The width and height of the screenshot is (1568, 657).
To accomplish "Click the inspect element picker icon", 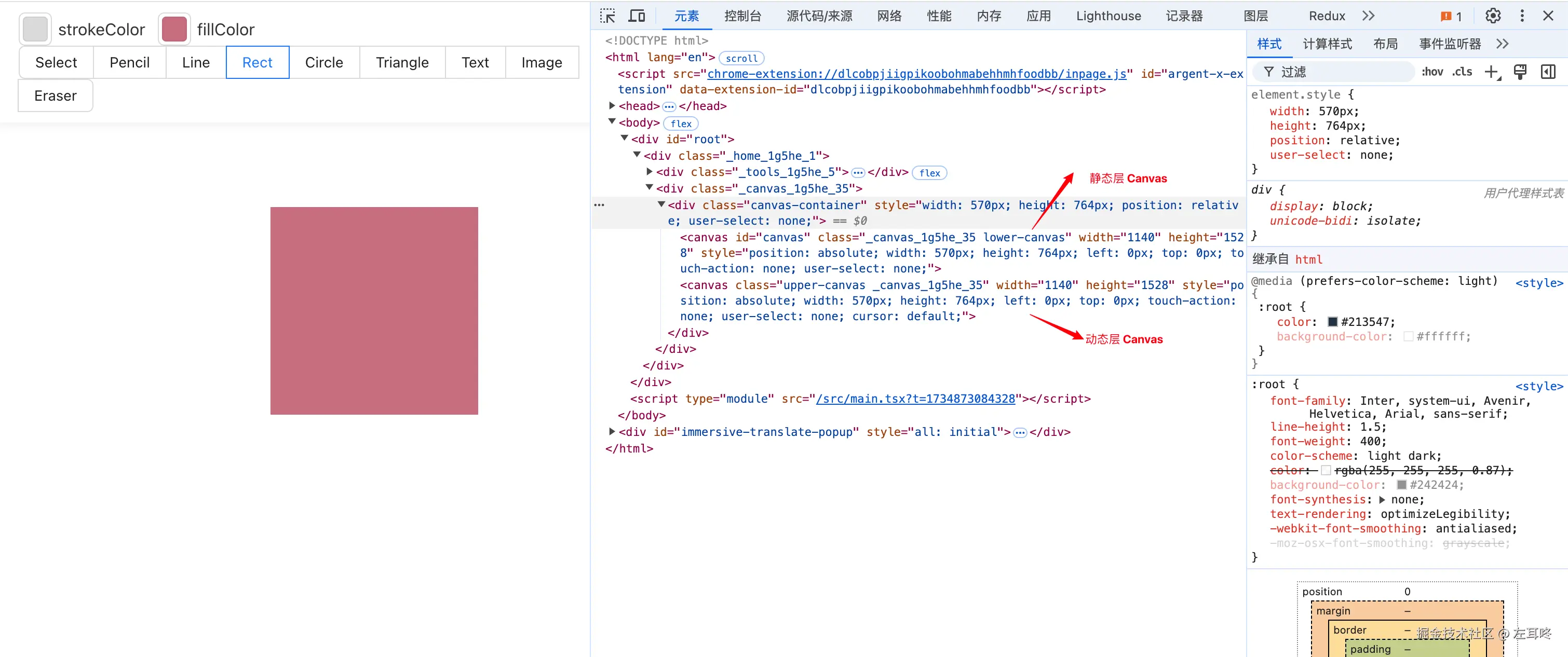I will coord(607,16).
